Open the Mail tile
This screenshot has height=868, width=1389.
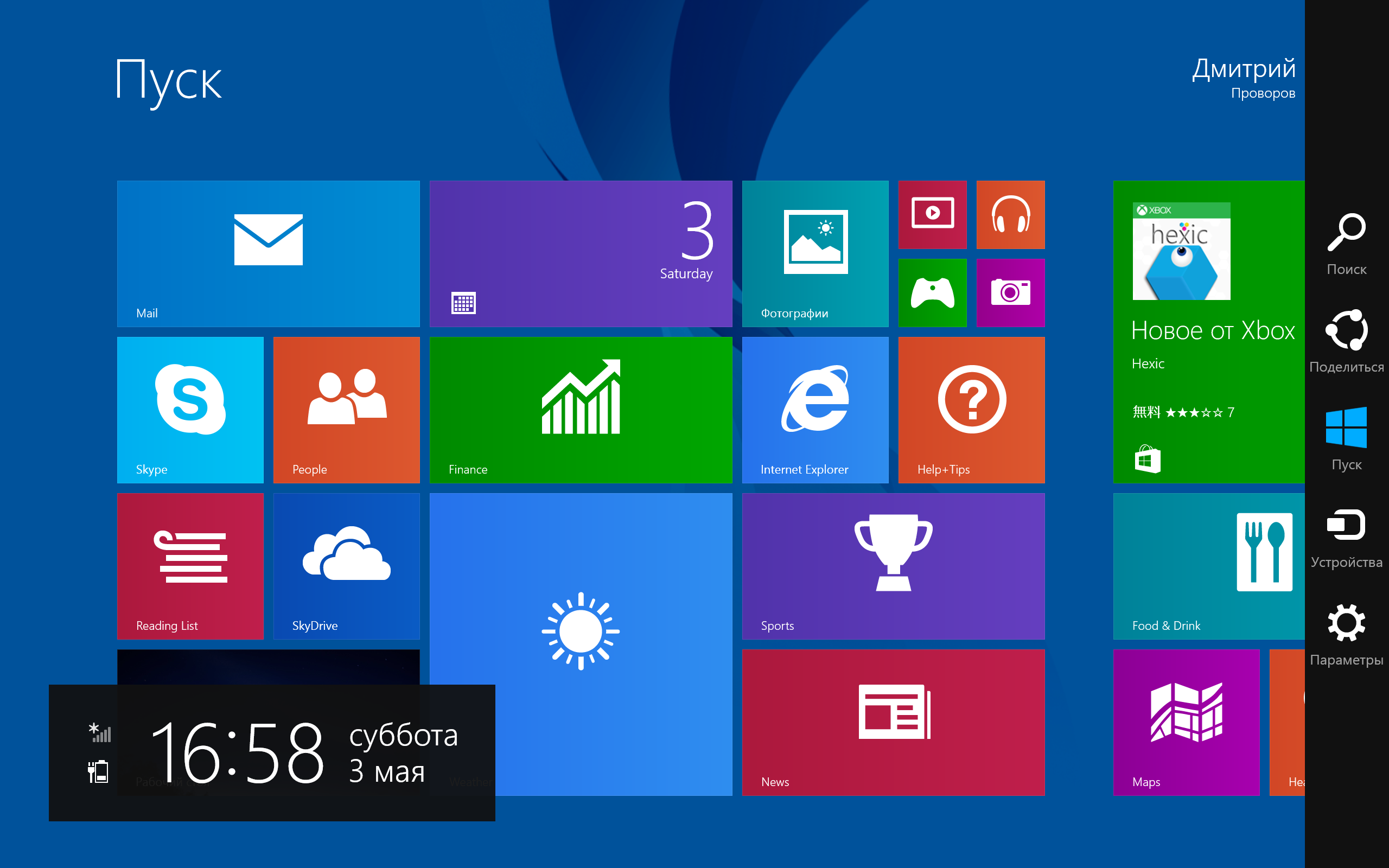point(268,254)
